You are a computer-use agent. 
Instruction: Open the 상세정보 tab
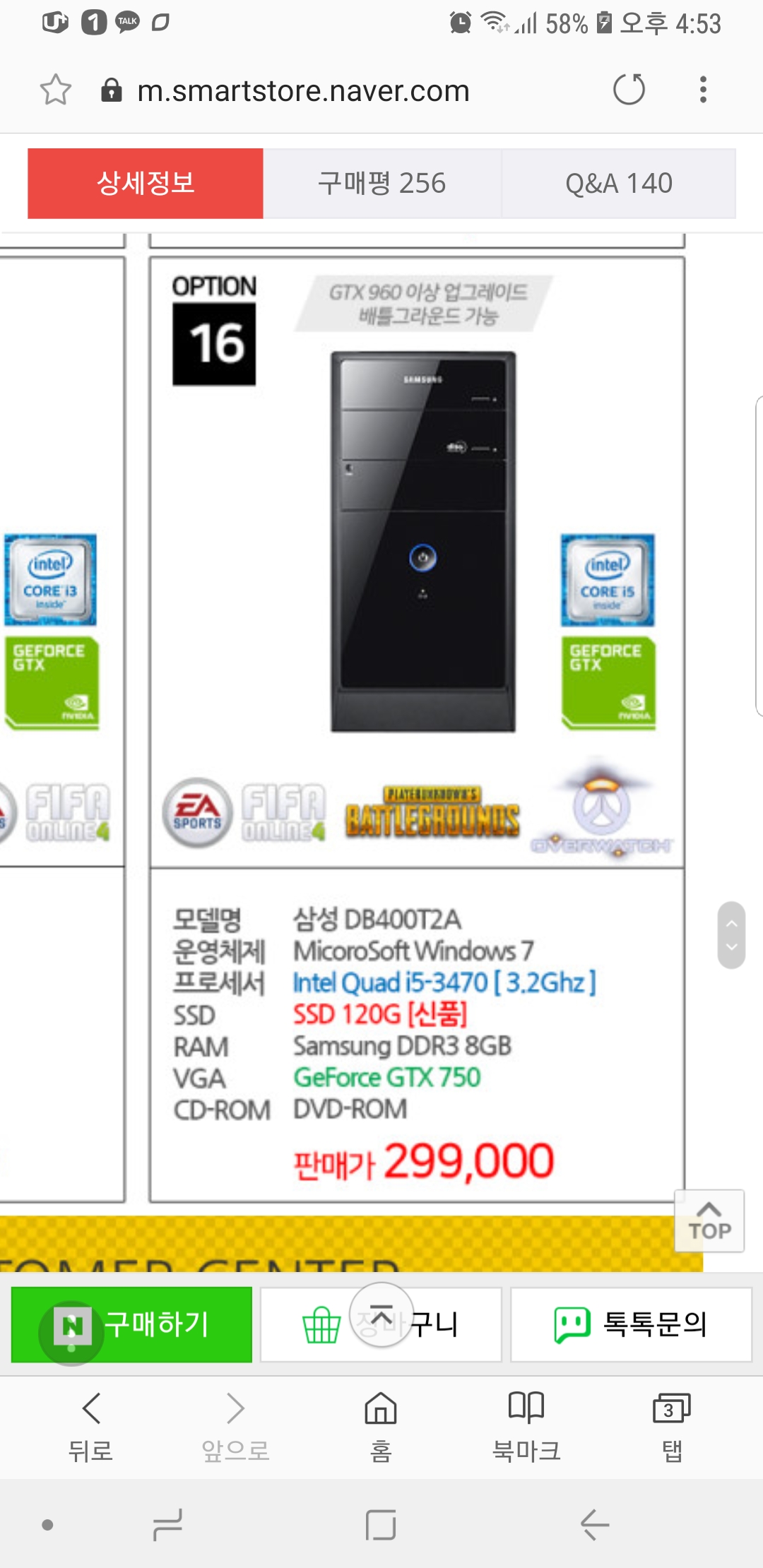point(146,184)
